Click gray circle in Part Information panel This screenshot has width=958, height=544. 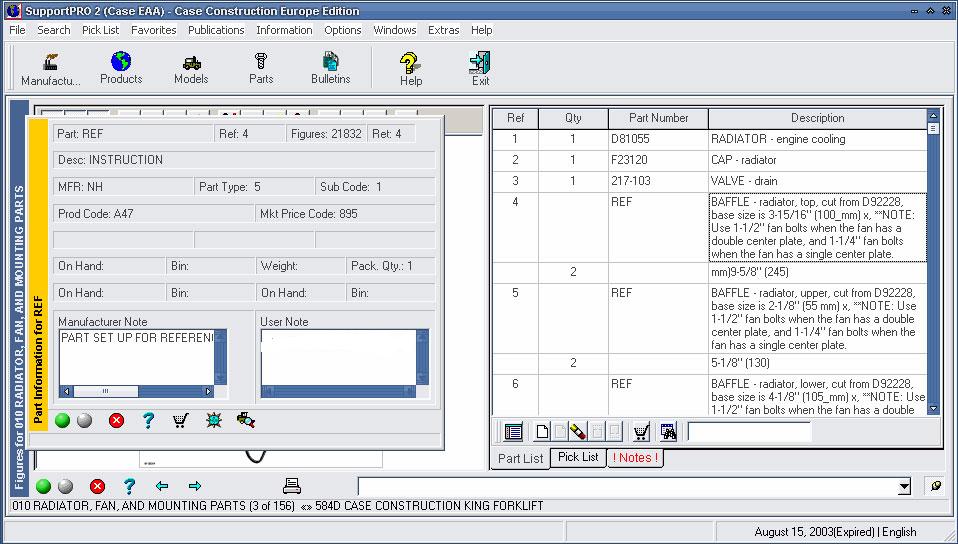point(85,421)
